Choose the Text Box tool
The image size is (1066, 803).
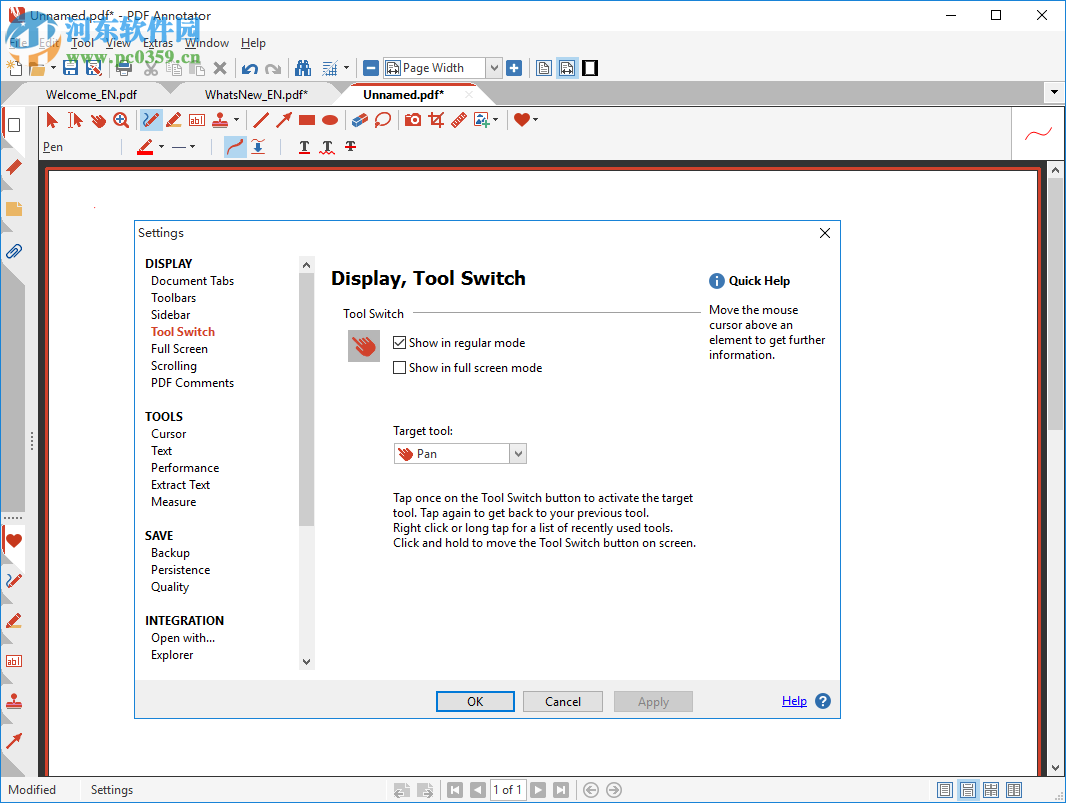point(196,119)
